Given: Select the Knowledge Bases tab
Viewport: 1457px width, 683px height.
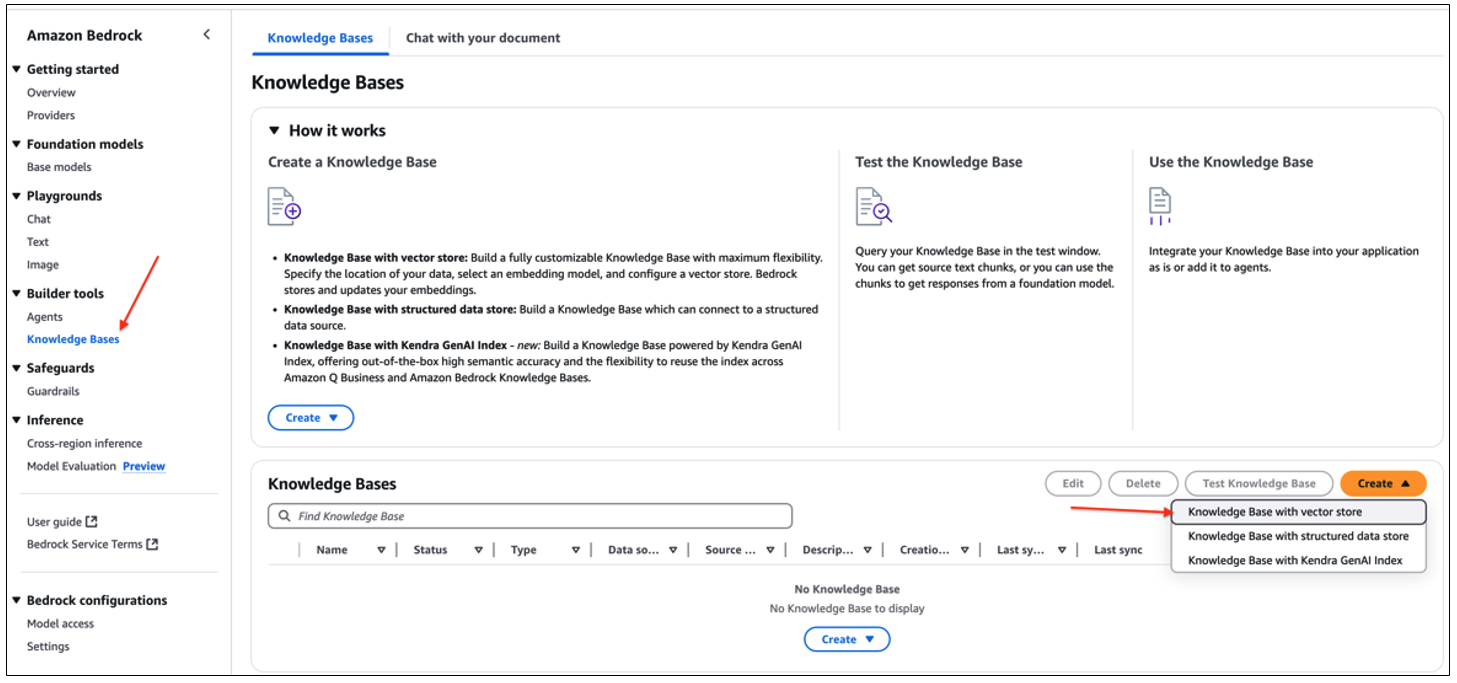Looking at the screenshot, I should 320,38.
